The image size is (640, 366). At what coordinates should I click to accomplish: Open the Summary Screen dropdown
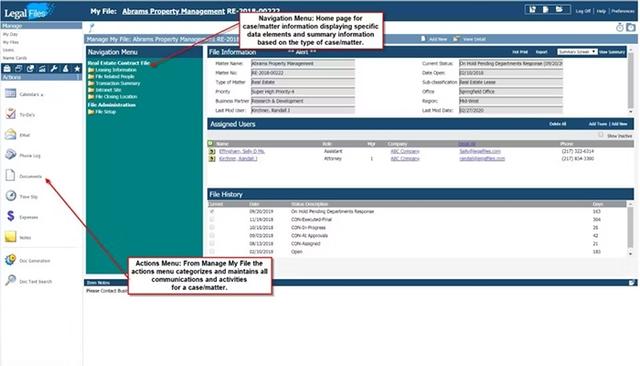(577, 52)
